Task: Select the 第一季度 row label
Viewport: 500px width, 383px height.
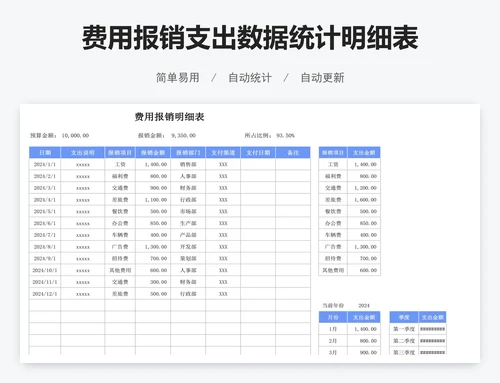Action: point(404,329)
